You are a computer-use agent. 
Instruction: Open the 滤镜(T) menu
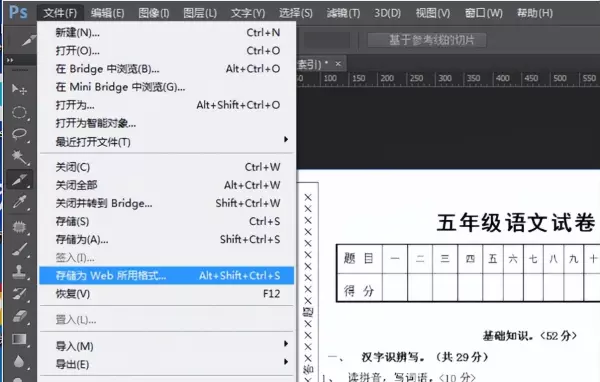tap(343, 13)
